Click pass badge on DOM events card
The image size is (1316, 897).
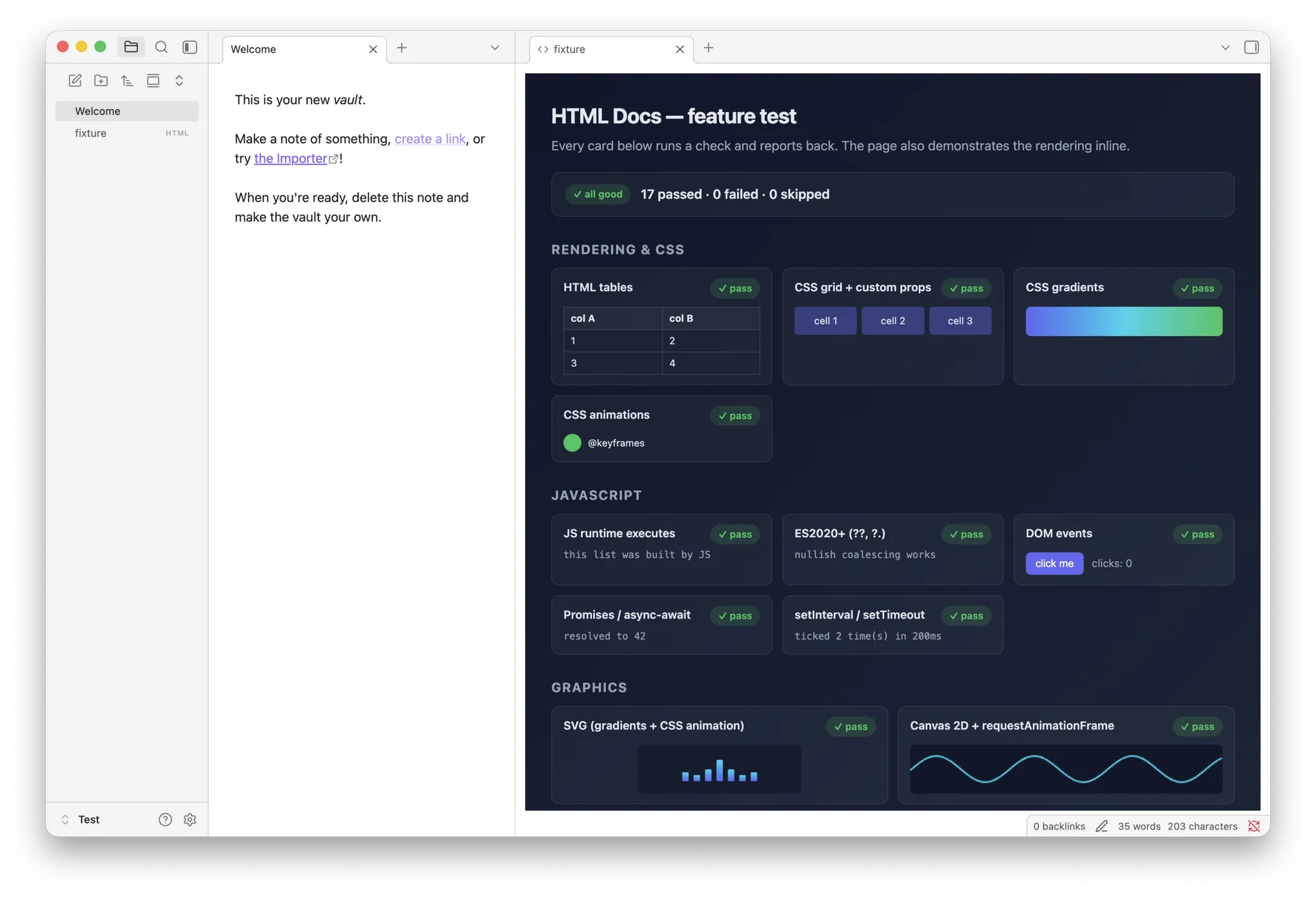[x=1197, y=535]
